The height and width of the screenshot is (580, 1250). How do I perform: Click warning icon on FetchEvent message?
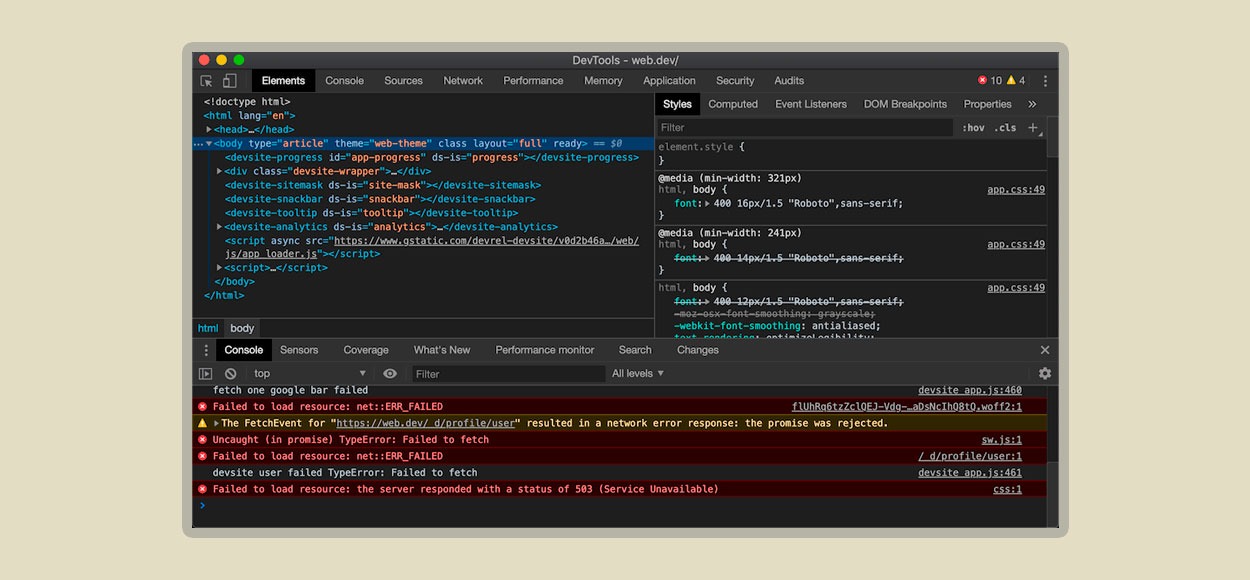pyautogui.click(x=202, y=423)
